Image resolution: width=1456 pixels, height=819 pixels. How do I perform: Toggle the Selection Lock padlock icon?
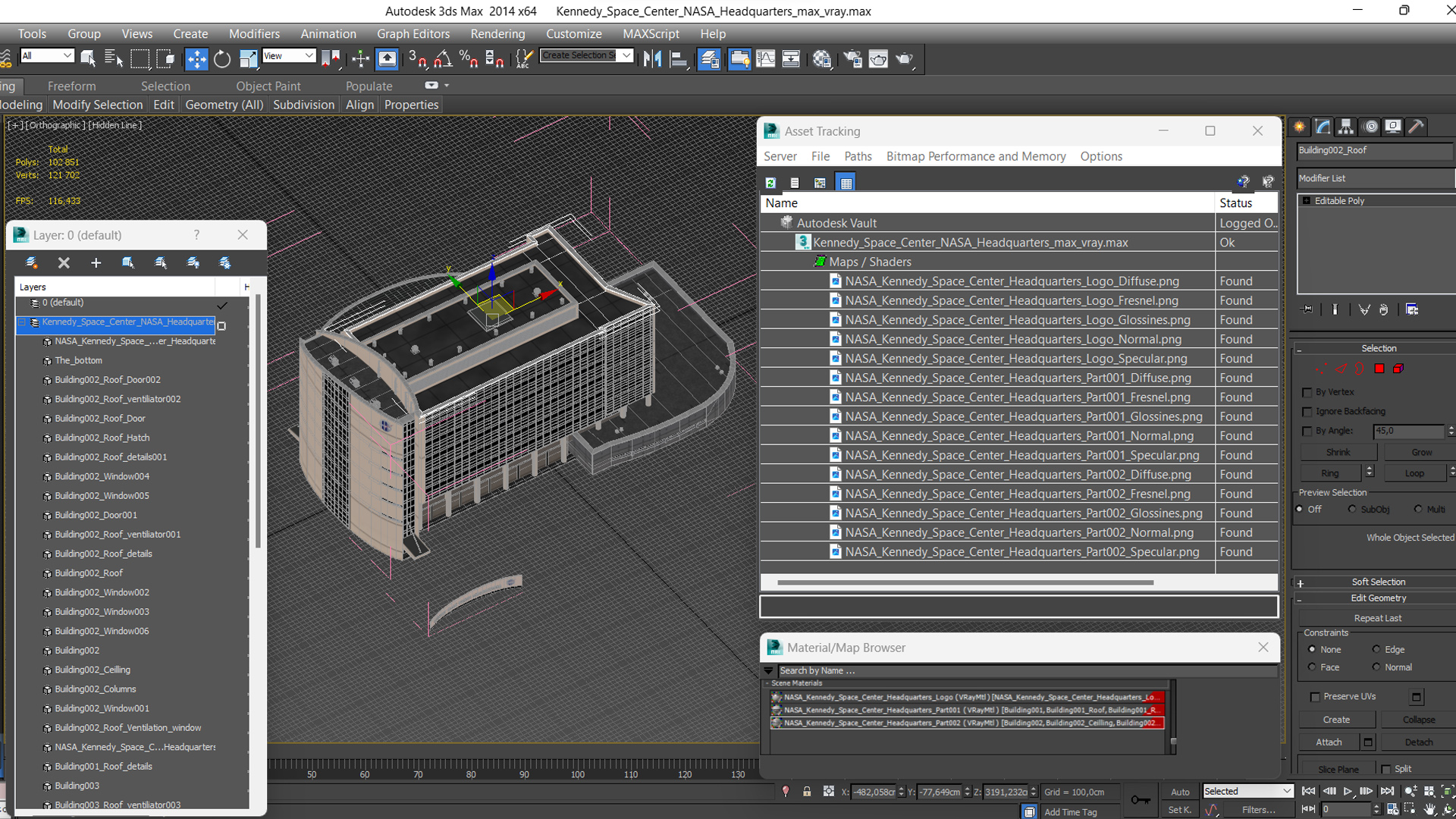pyautogui.click(x=807, y=792)
